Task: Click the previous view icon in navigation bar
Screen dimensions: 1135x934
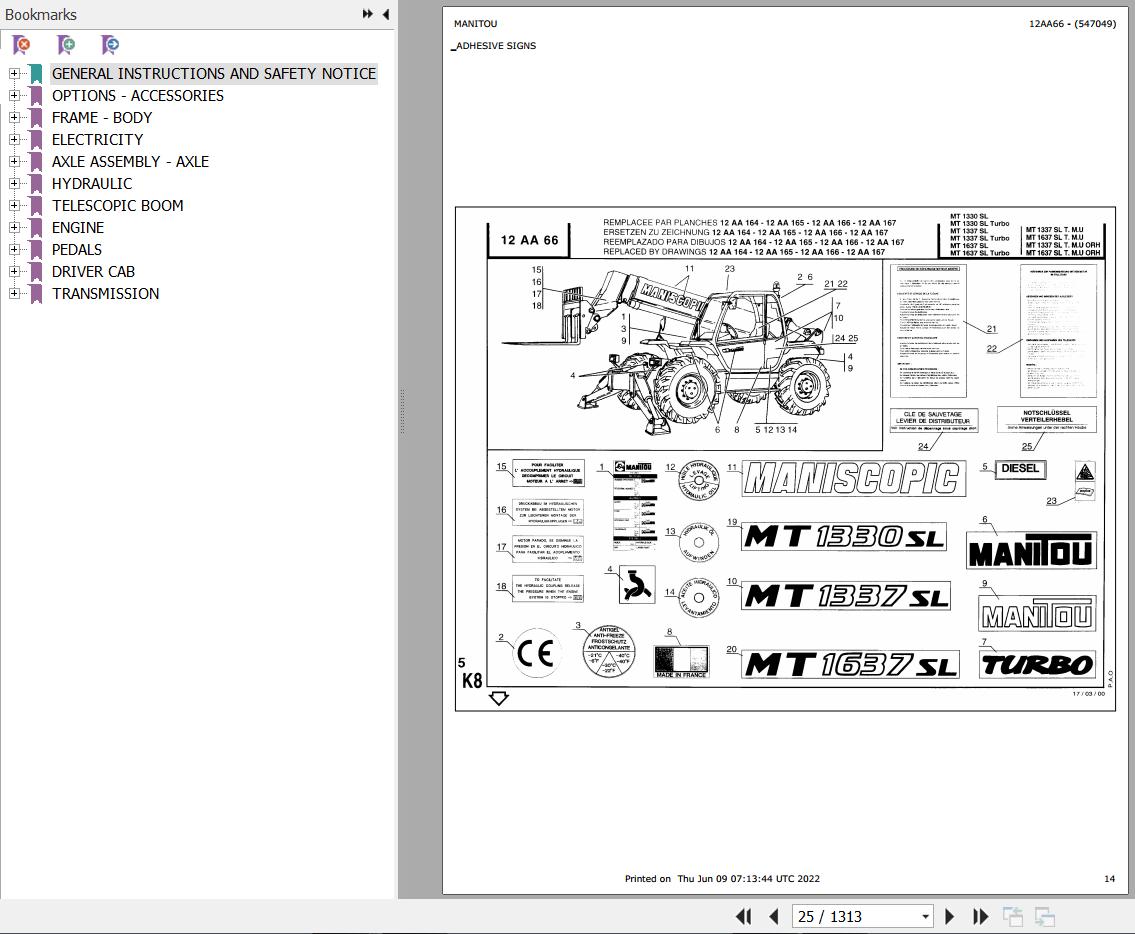Action: pos(1013,917)
